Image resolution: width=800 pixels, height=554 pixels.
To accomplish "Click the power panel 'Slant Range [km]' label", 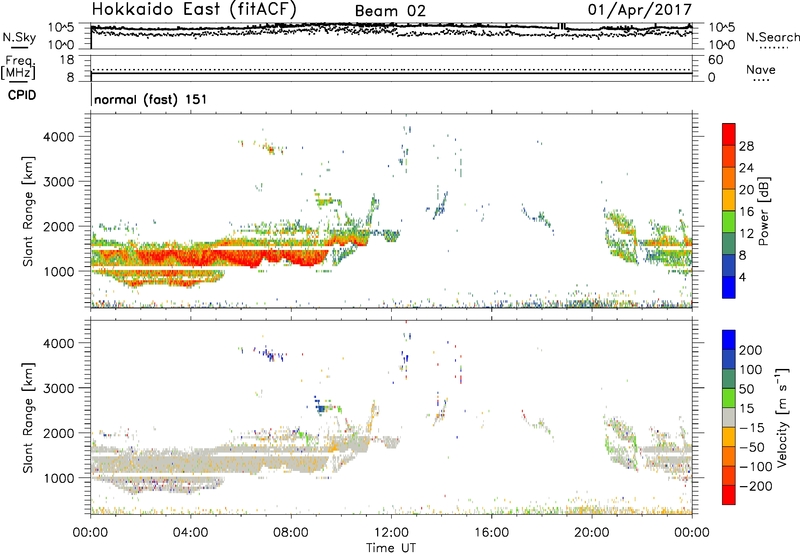I will 28,211.
